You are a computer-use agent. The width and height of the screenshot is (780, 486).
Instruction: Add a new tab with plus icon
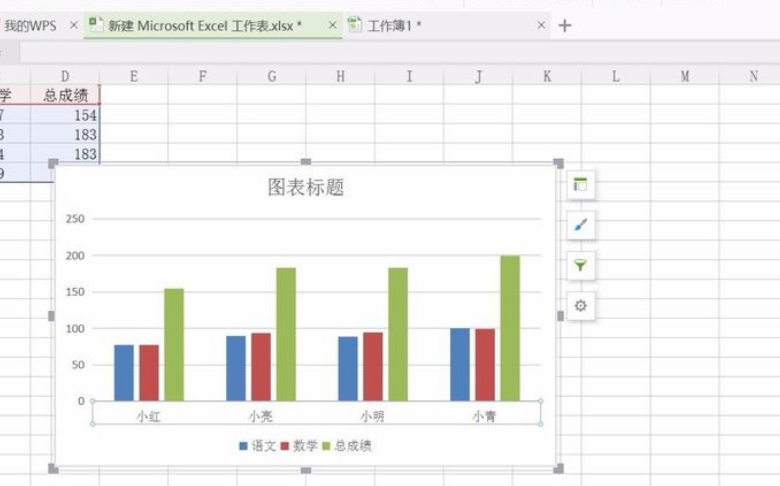(565, 25)
